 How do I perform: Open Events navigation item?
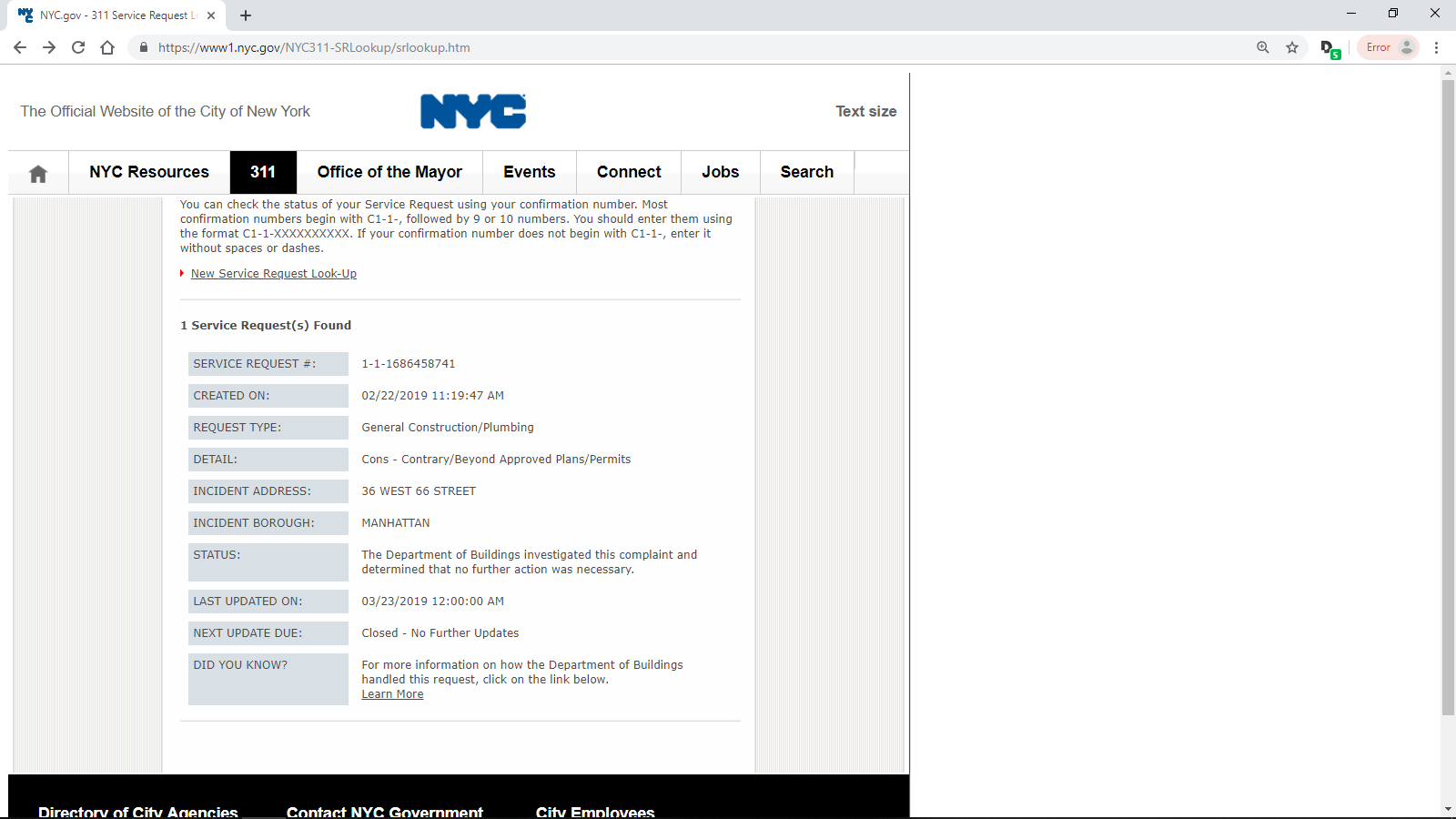tap(530, 172)
